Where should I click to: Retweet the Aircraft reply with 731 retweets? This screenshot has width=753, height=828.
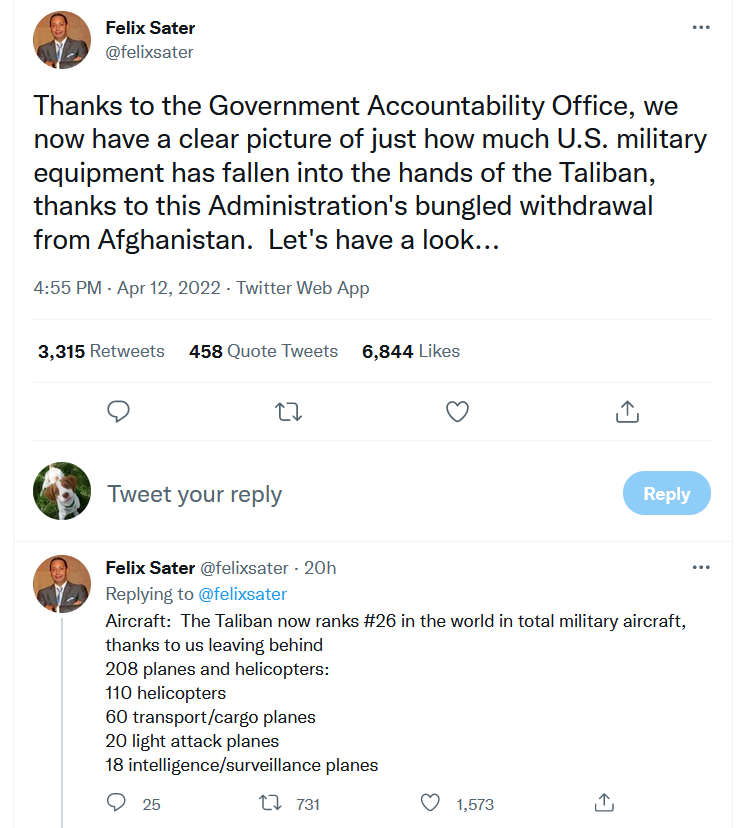tap(271, 803)
